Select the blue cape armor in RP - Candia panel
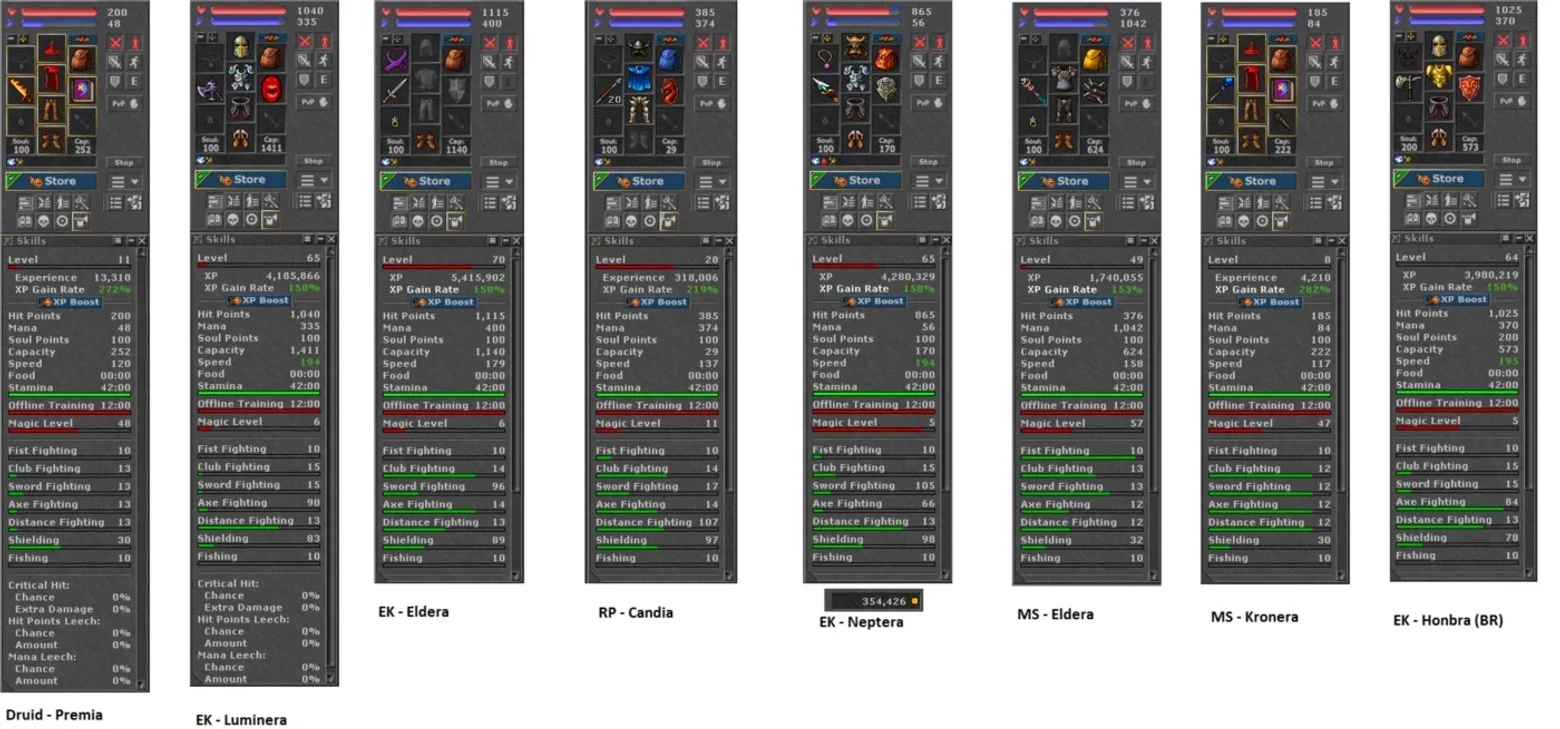 point(639,79)
